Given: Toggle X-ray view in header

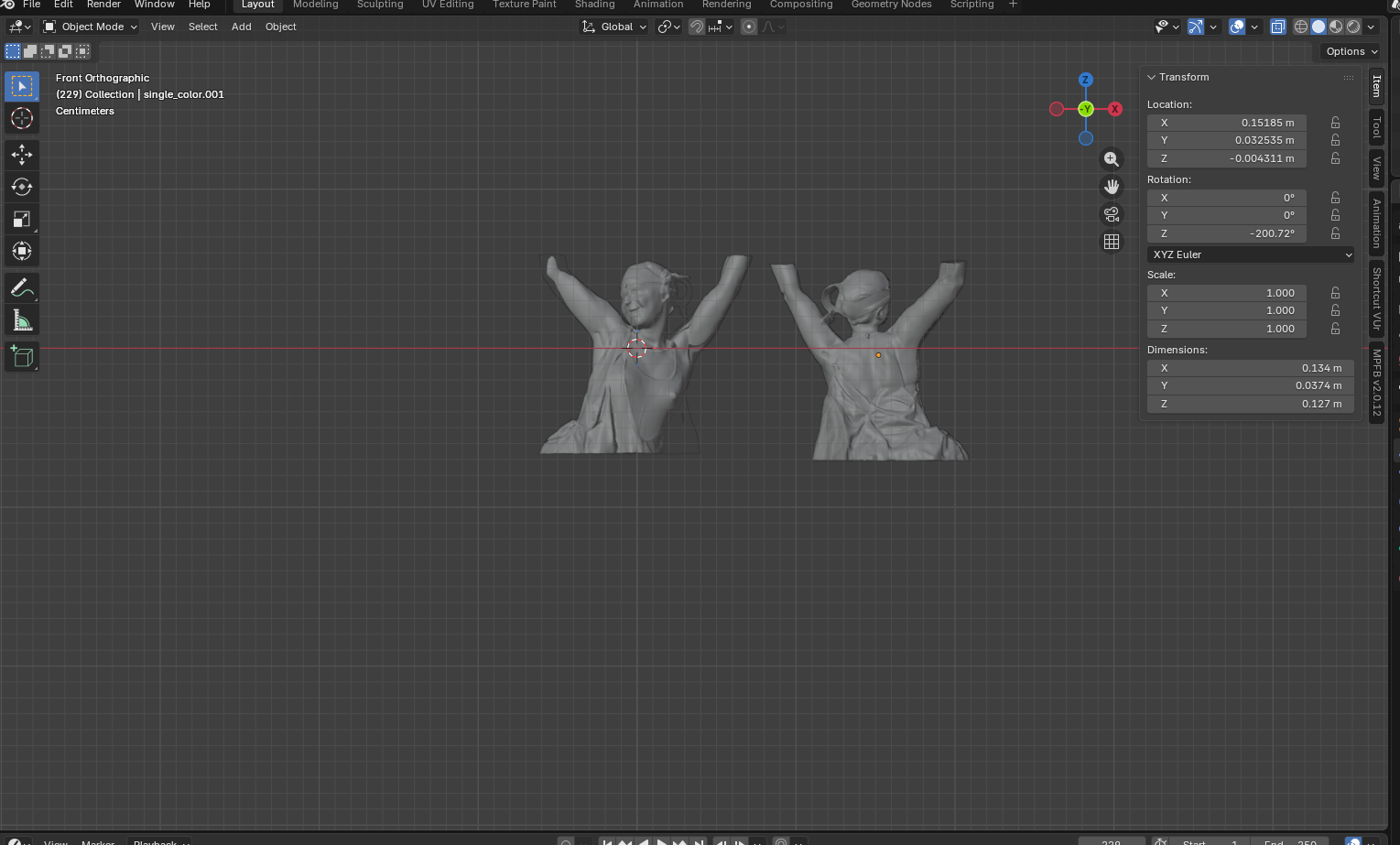Looking at the screenshot, I should click(x=1278, y=27).
